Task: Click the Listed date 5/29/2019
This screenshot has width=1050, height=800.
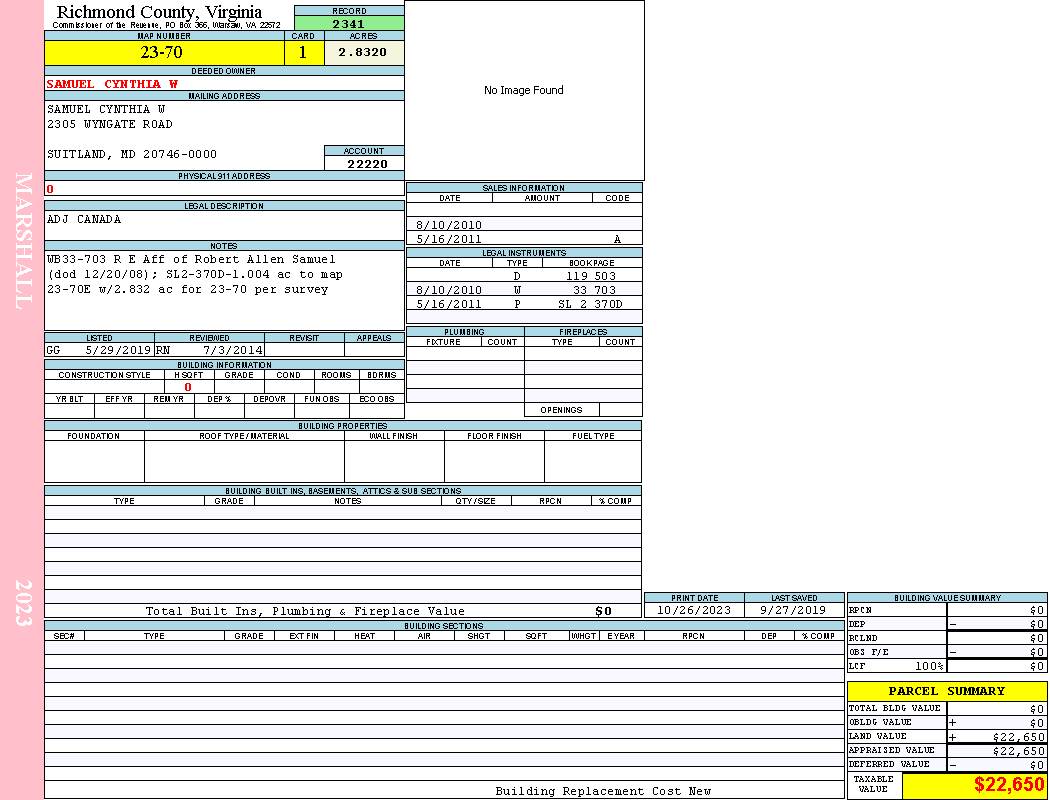Action: (x=118, y=350)
